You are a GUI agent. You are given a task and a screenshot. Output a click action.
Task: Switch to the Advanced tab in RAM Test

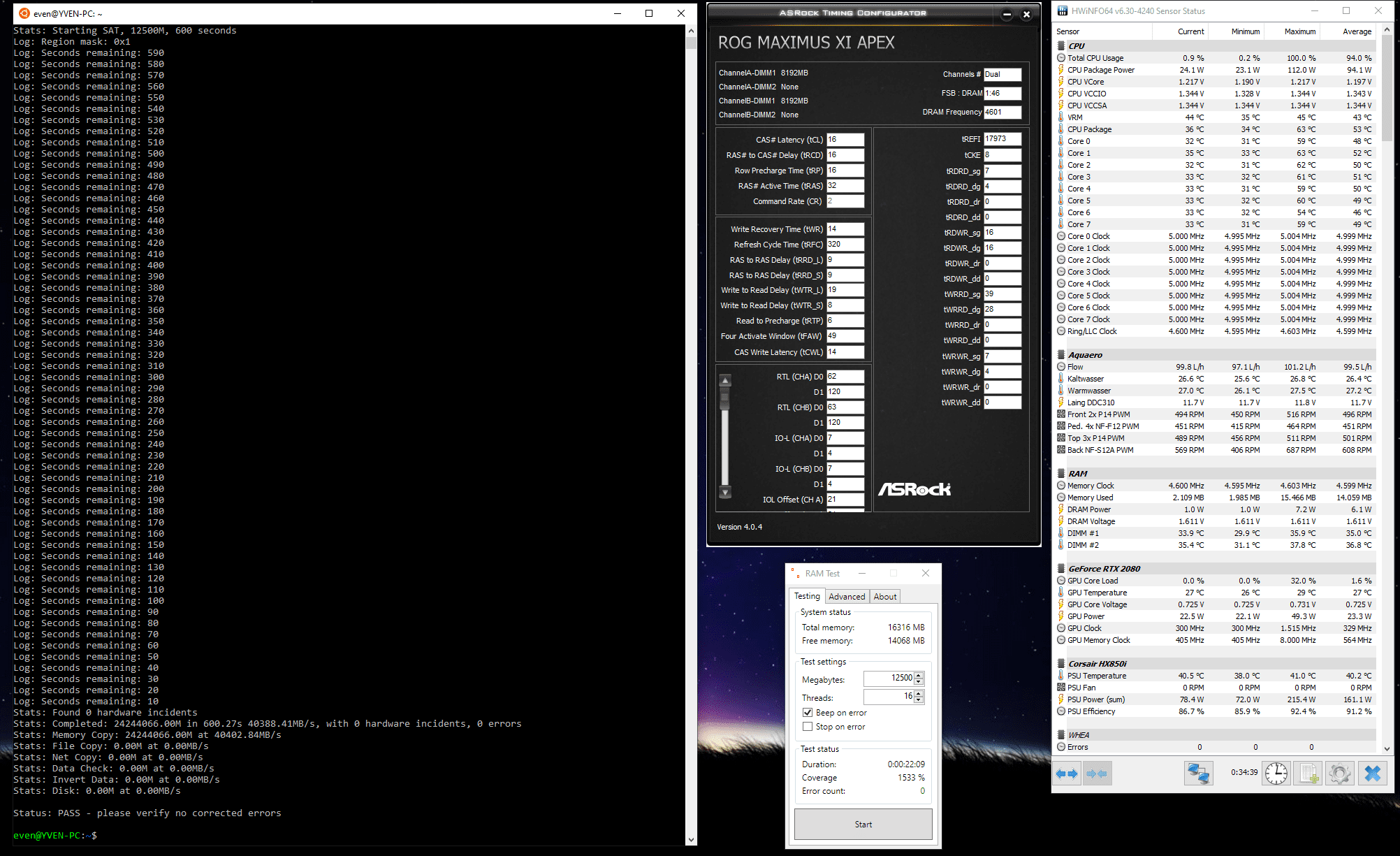[x=847, y=597]
